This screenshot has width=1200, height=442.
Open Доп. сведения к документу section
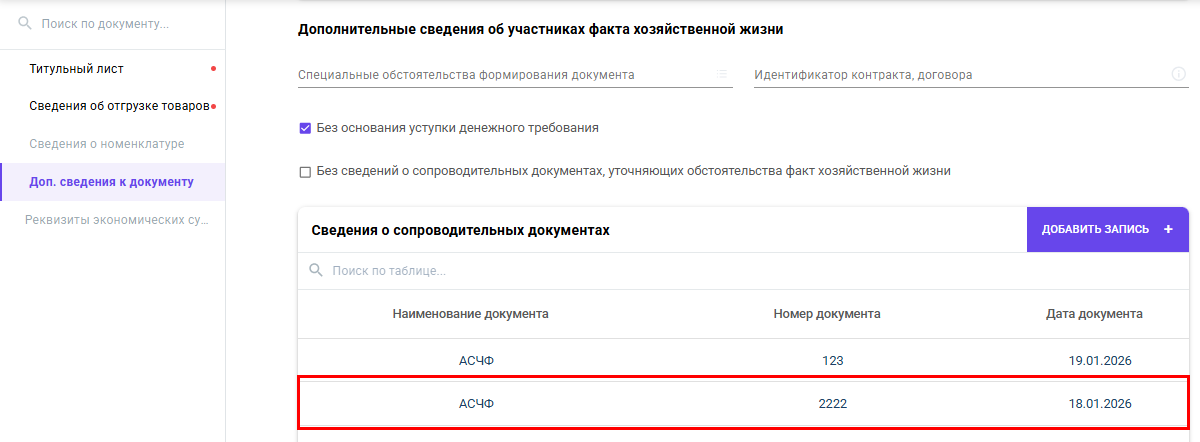pyautogui.click(x=111, y=182)
